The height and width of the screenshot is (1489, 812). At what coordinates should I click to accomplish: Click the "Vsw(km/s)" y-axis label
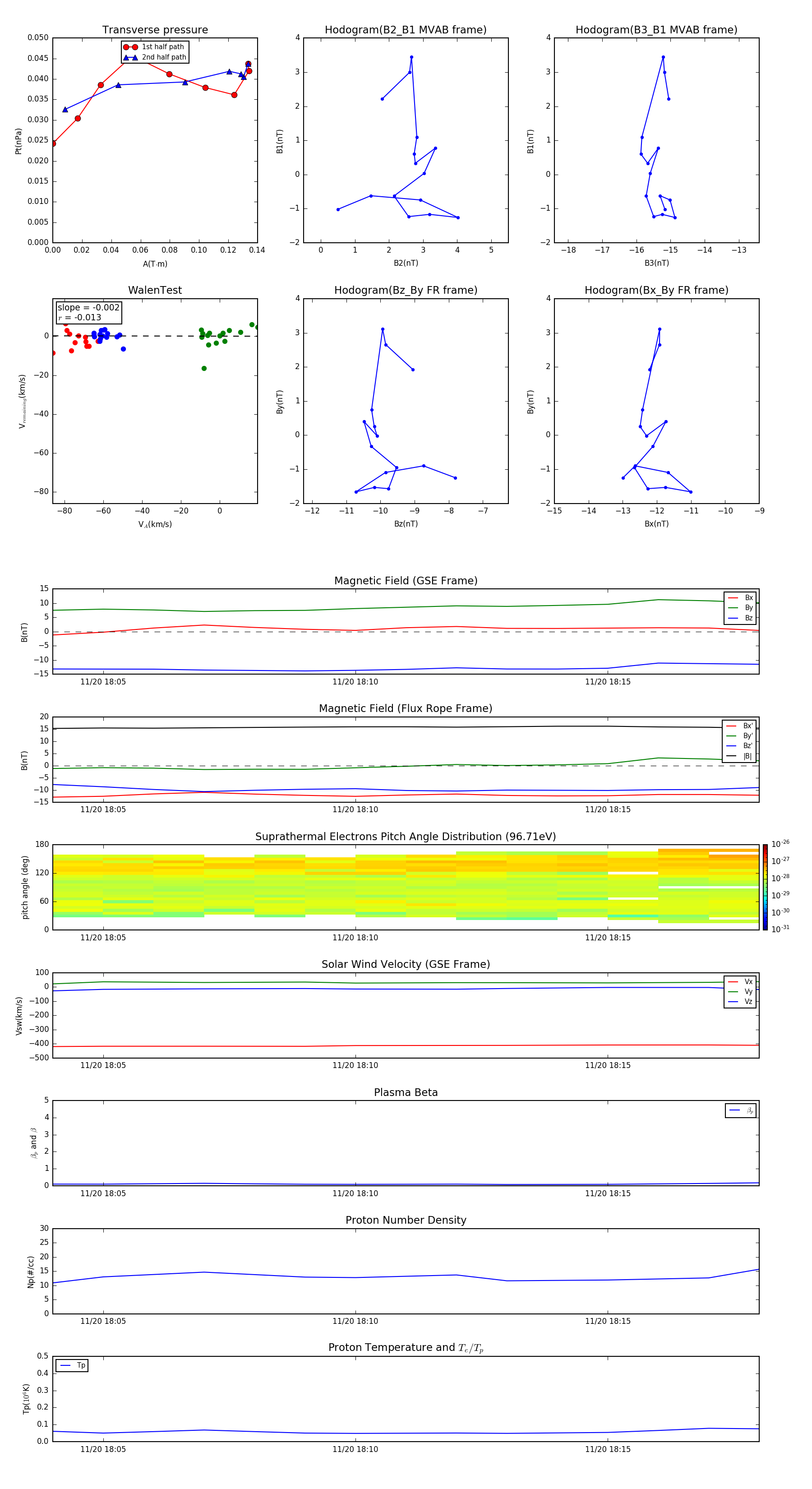19,1016
